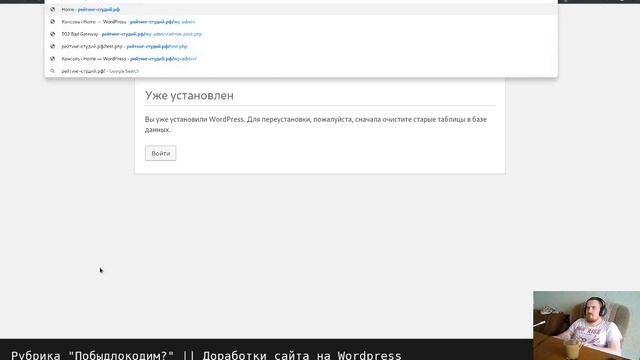Viewport: 640px width, 360px height.
Task: Click the 'Вы уже установили WordPress' paragraph
Action: coord(316,124)
